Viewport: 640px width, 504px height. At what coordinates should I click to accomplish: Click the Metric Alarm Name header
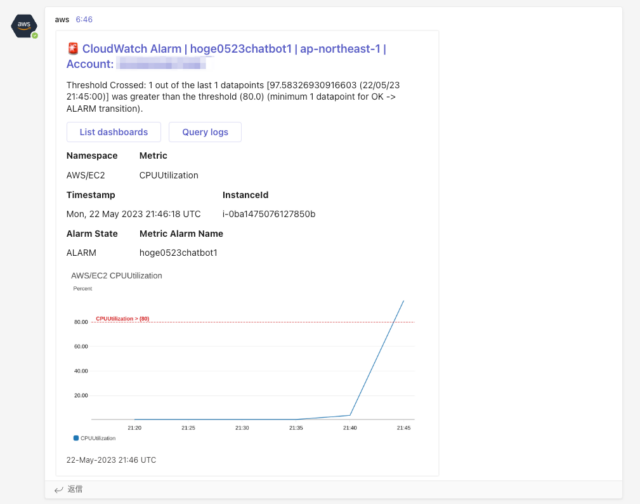point(181,233)
